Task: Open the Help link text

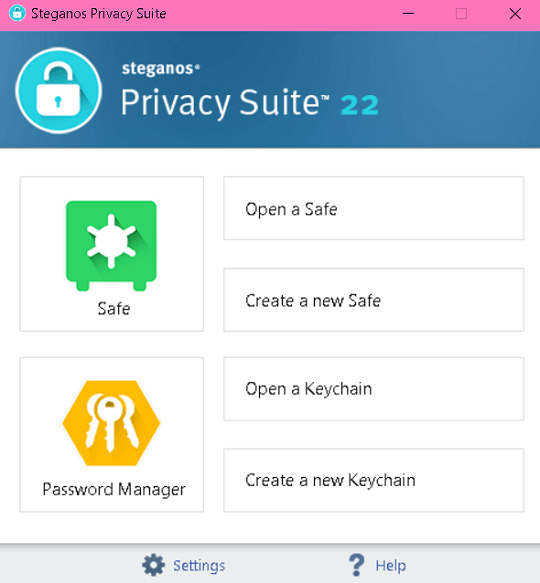Action: point(390,566)
